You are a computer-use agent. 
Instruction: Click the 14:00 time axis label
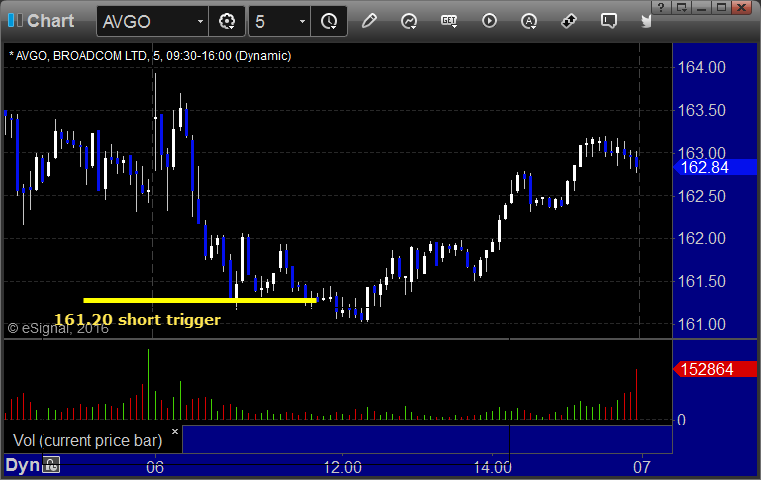(493, 467)
